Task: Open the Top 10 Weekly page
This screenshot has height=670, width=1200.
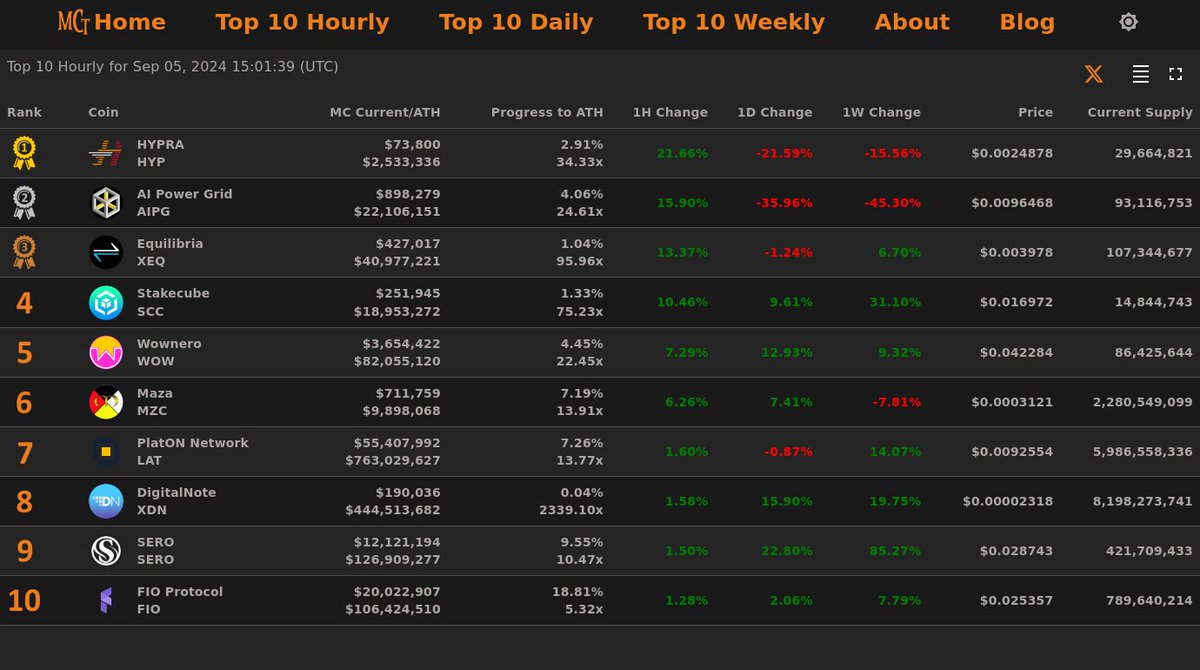Action: (x=734, y=22)
